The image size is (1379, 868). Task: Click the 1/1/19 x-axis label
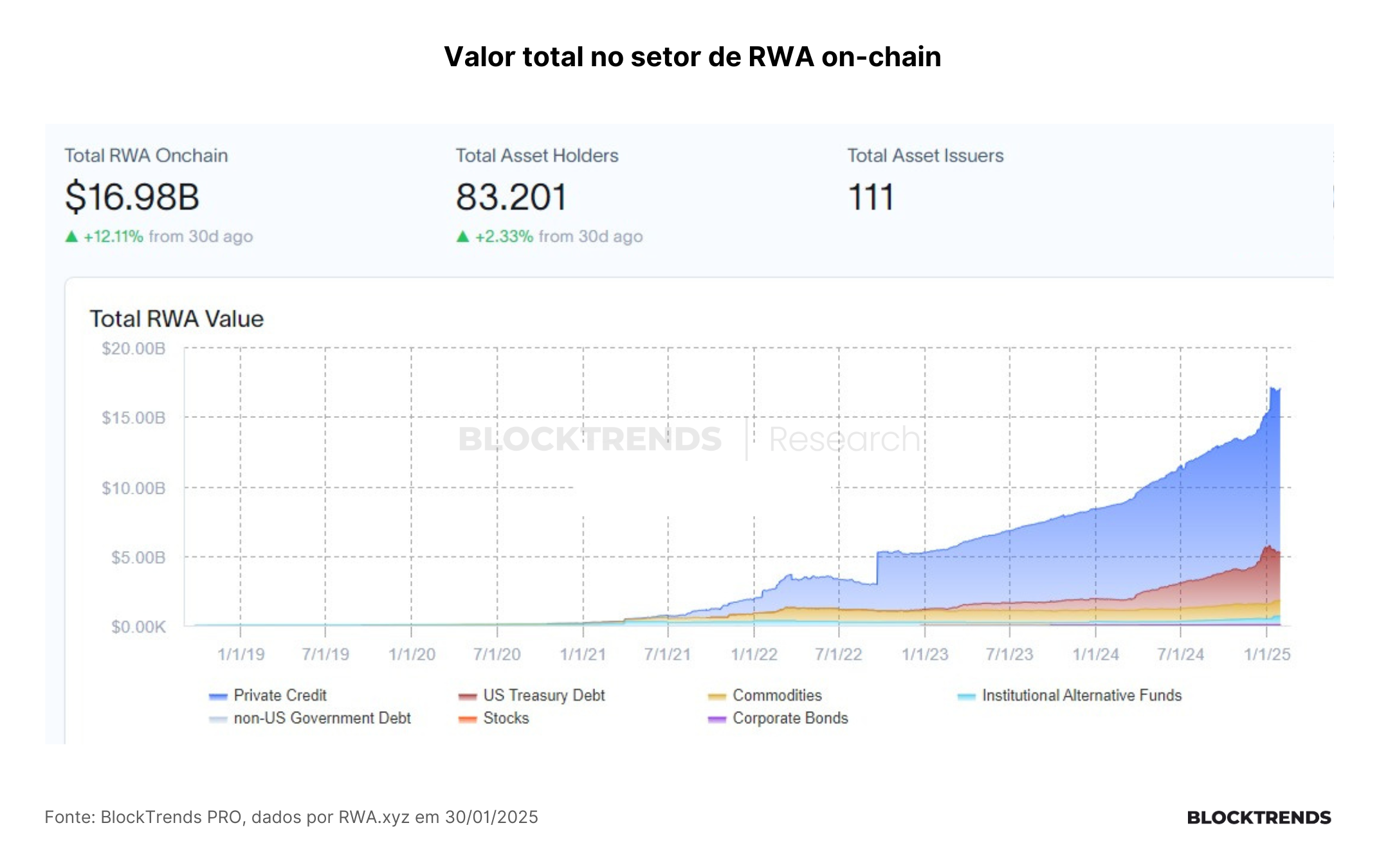click(241, 654)
